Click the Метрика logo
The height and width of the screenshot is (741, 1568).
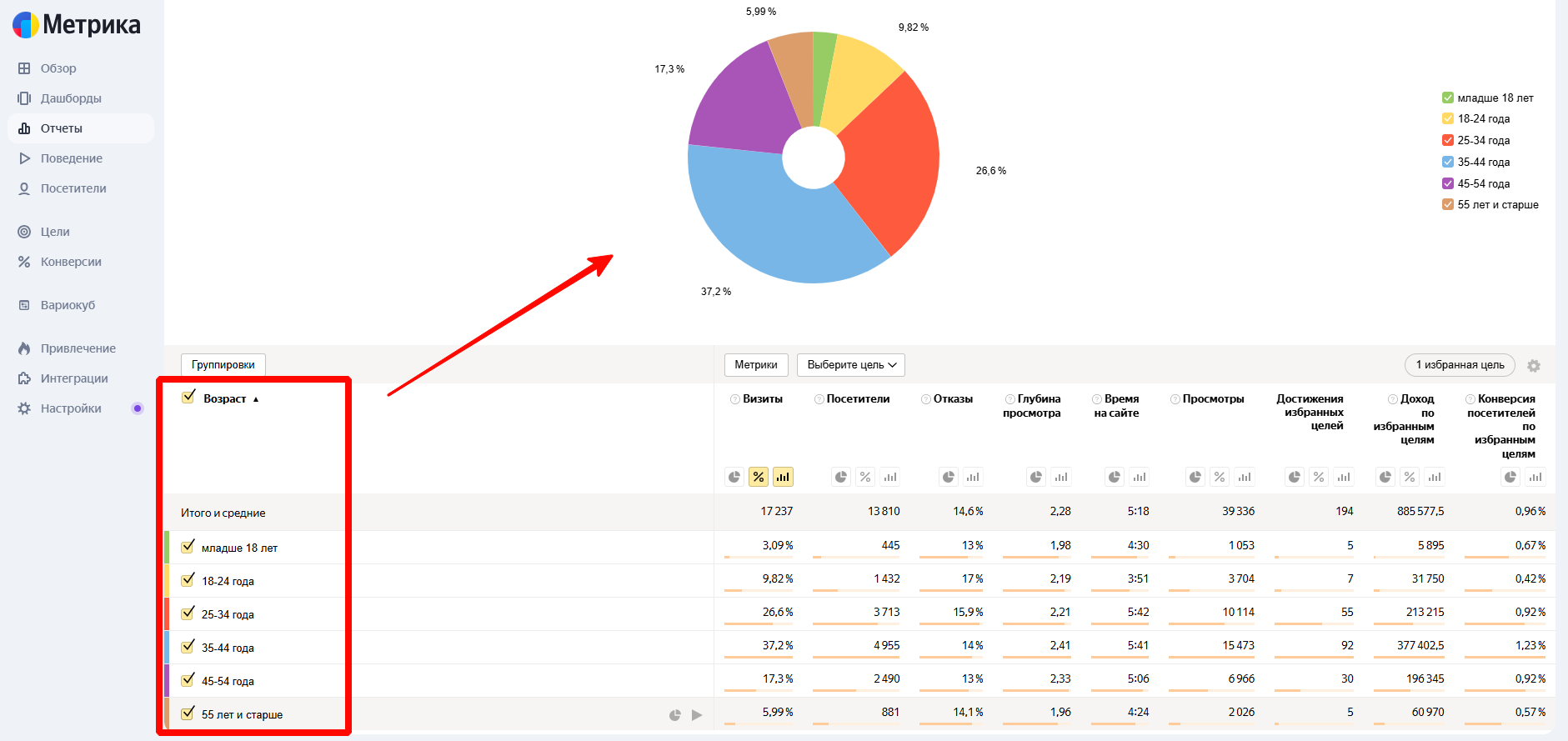[77, 25]
